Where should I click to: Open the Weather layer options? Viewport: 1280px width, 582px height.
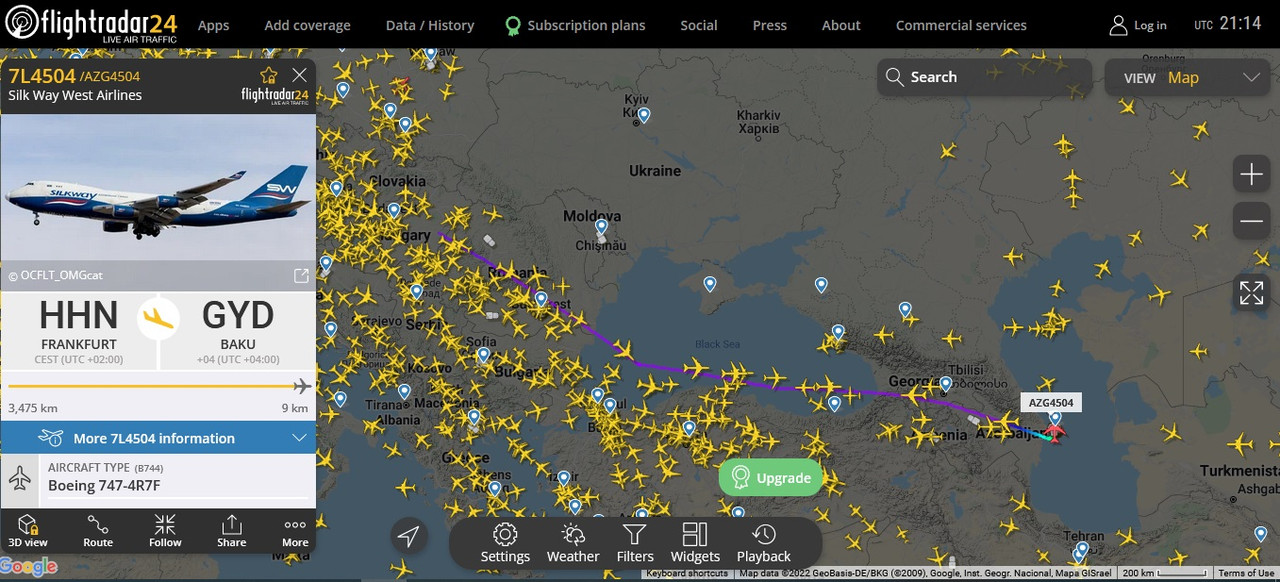click(573, 544)
